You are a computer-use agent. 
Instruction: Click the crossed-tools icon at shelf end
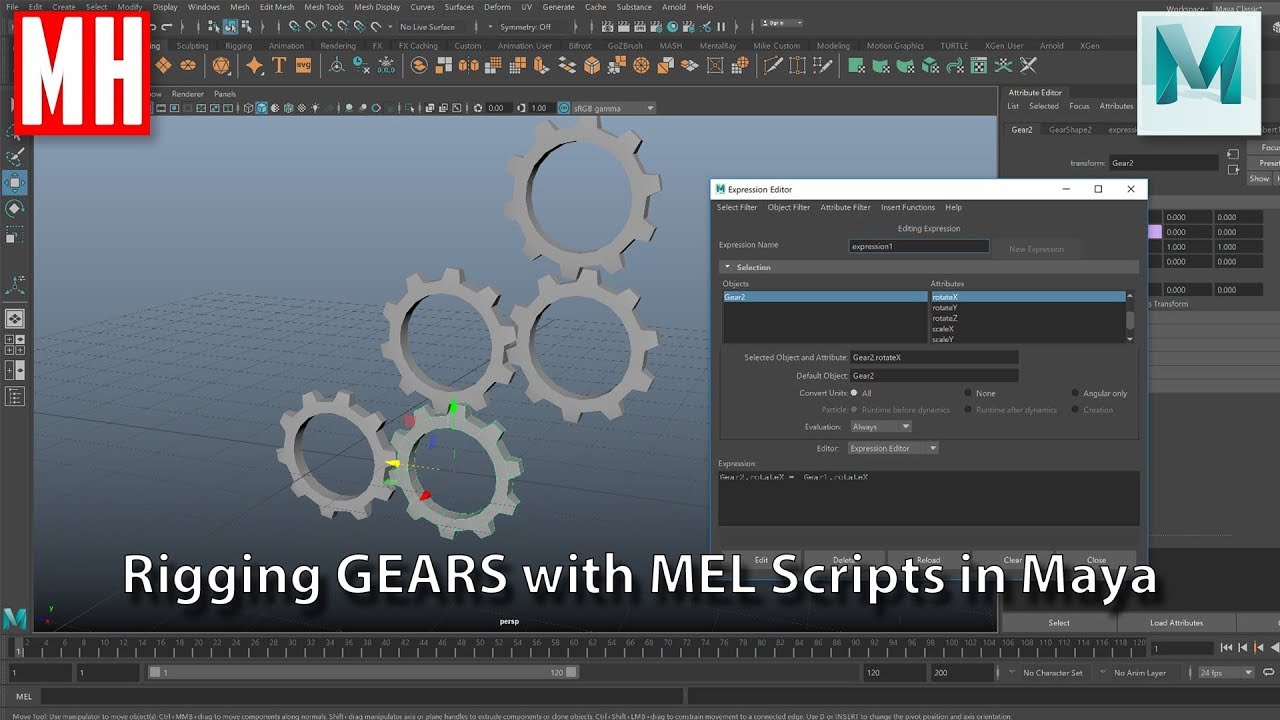[1028, 66]
